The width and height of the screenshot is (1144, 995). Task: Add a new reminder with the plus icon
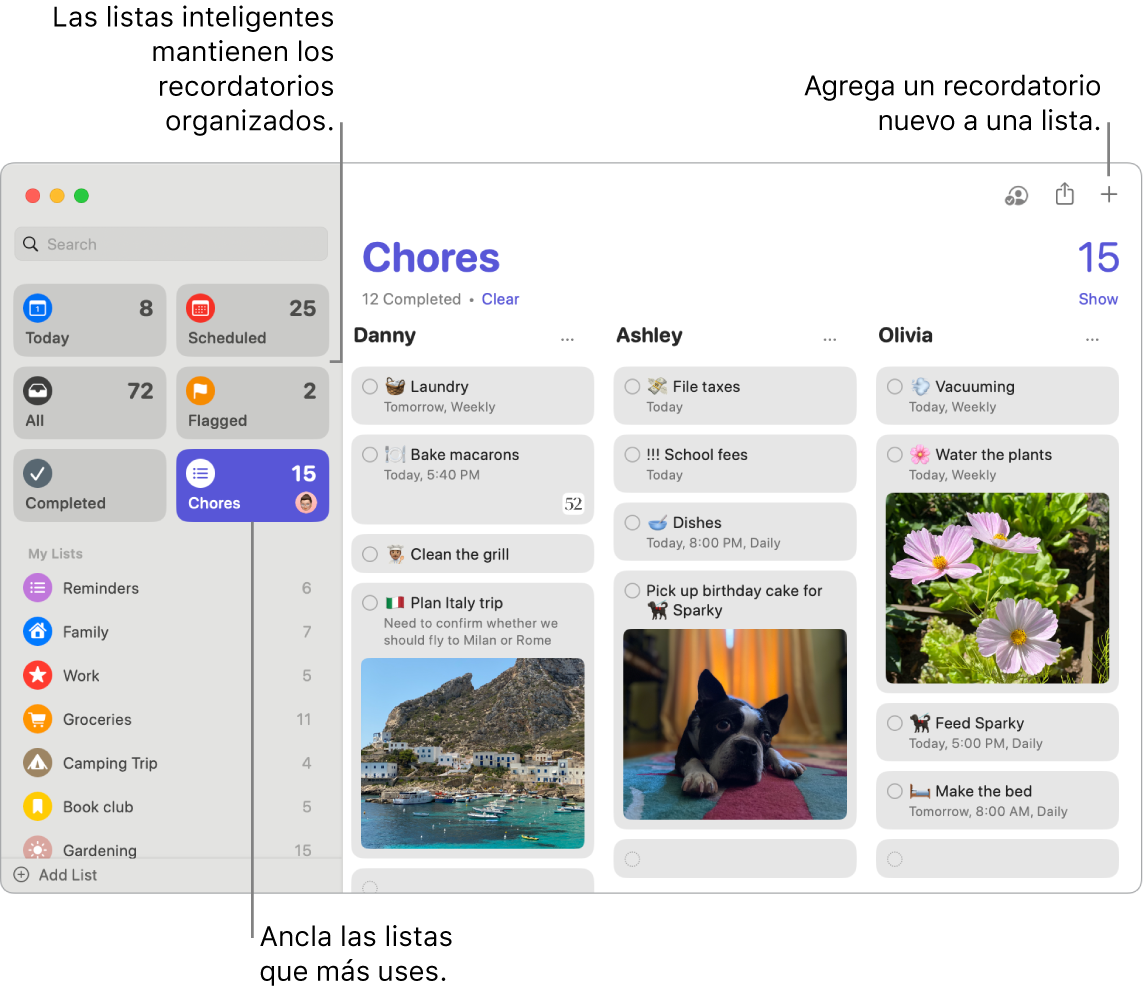click(1109, 195)
